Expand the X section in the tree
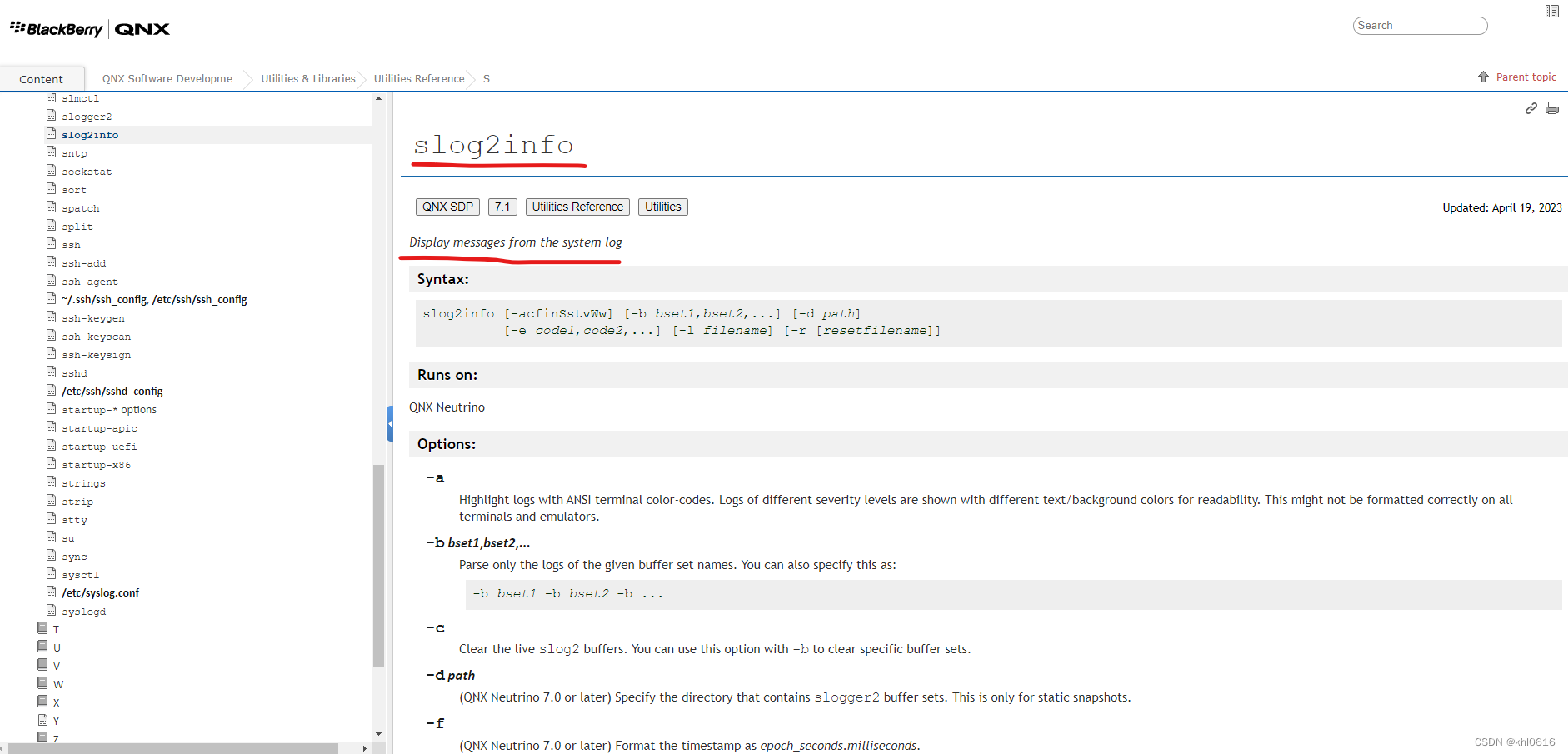 point(43,702)
